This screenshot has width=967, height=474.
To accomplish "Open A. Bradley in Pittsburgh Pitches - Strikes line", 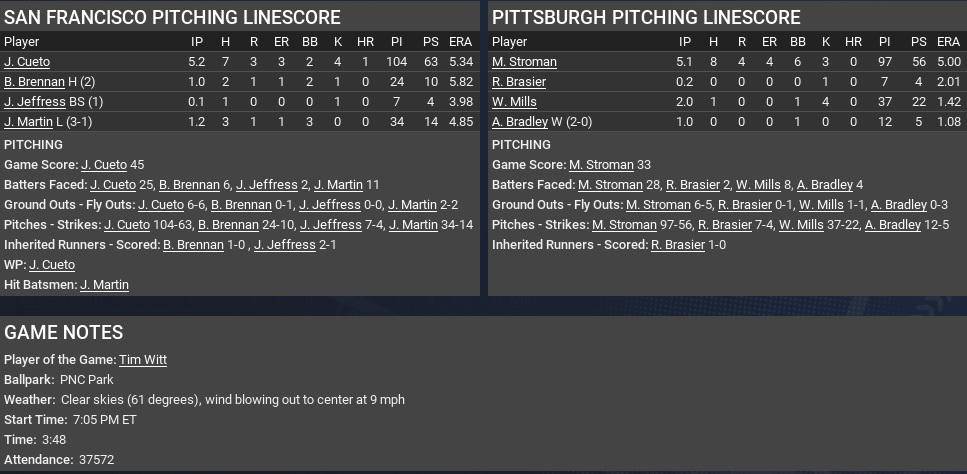I will 892,225.
